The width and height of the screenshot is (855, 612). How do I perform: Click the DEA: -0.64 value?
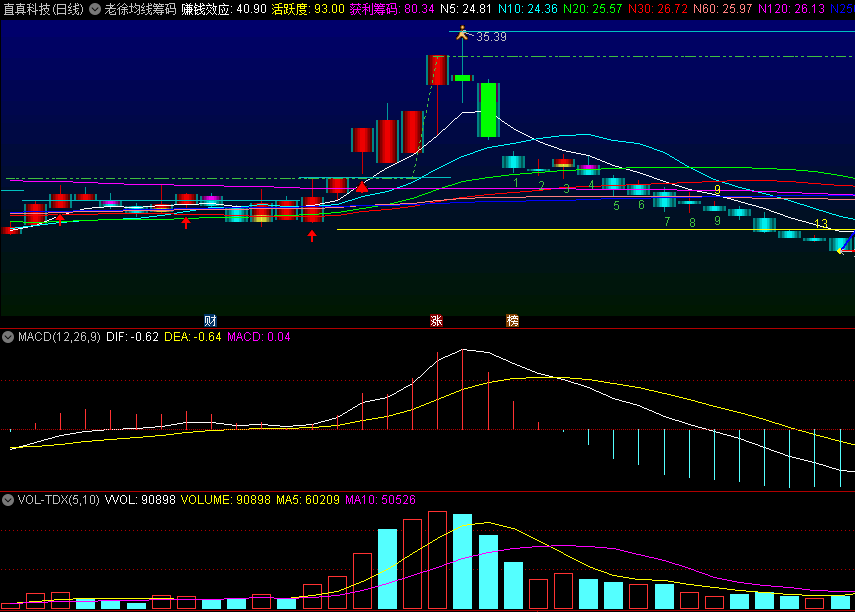tap(193, 337)
